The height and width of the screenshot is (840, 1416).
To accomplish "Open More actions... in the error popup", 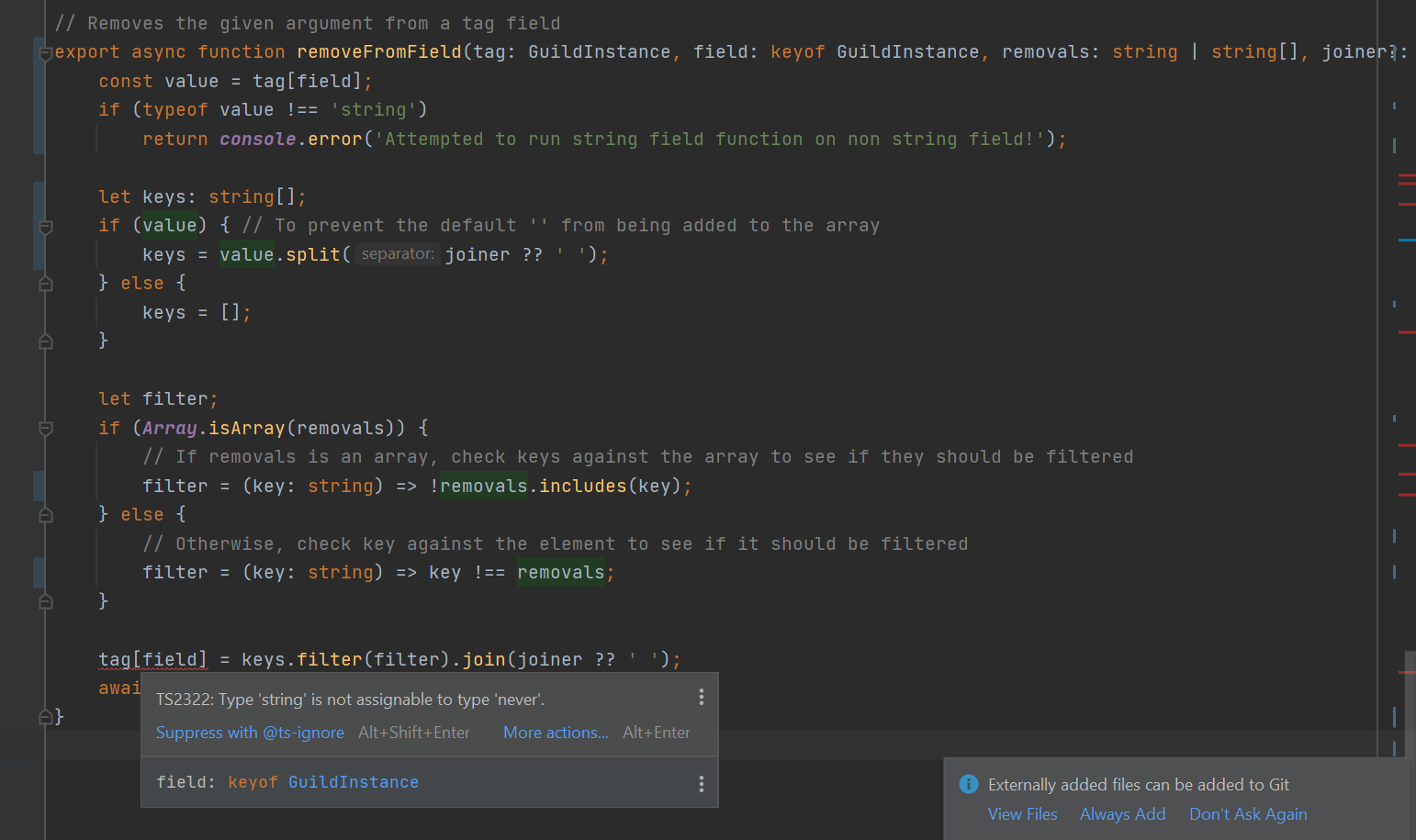I will [555, 732].
